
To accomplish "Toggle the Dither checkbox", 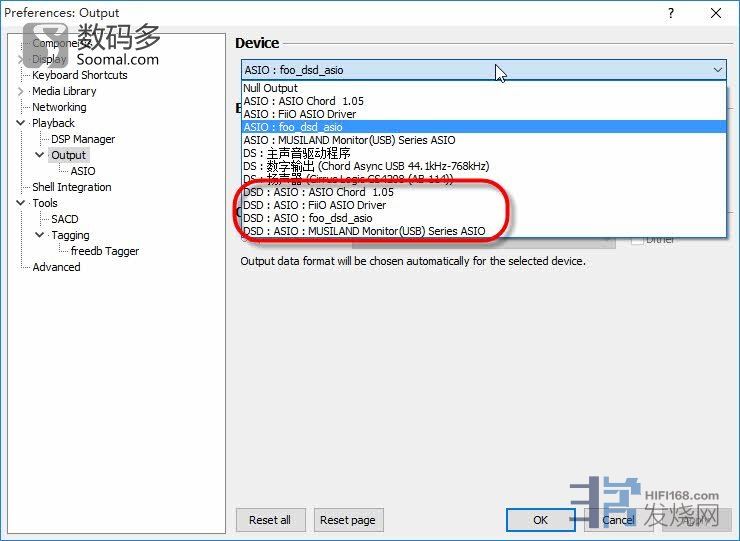I will 637,240.
